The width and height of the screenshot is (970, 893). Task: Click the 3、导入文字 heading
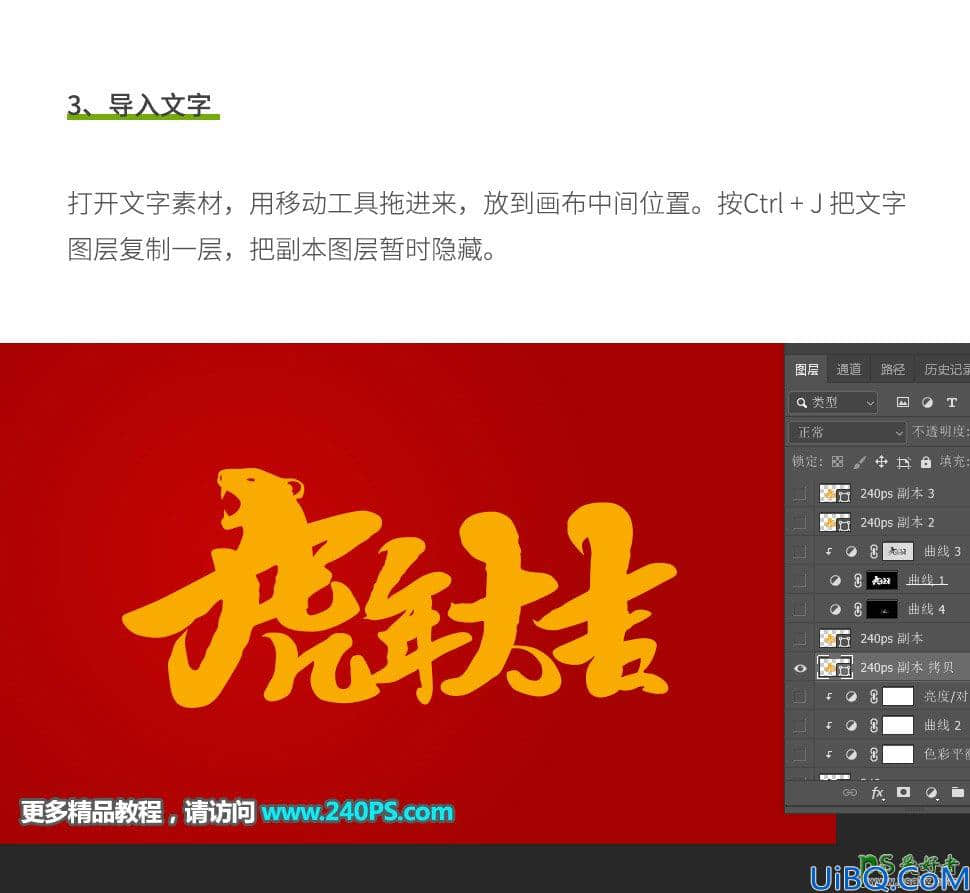pos(140,105)
